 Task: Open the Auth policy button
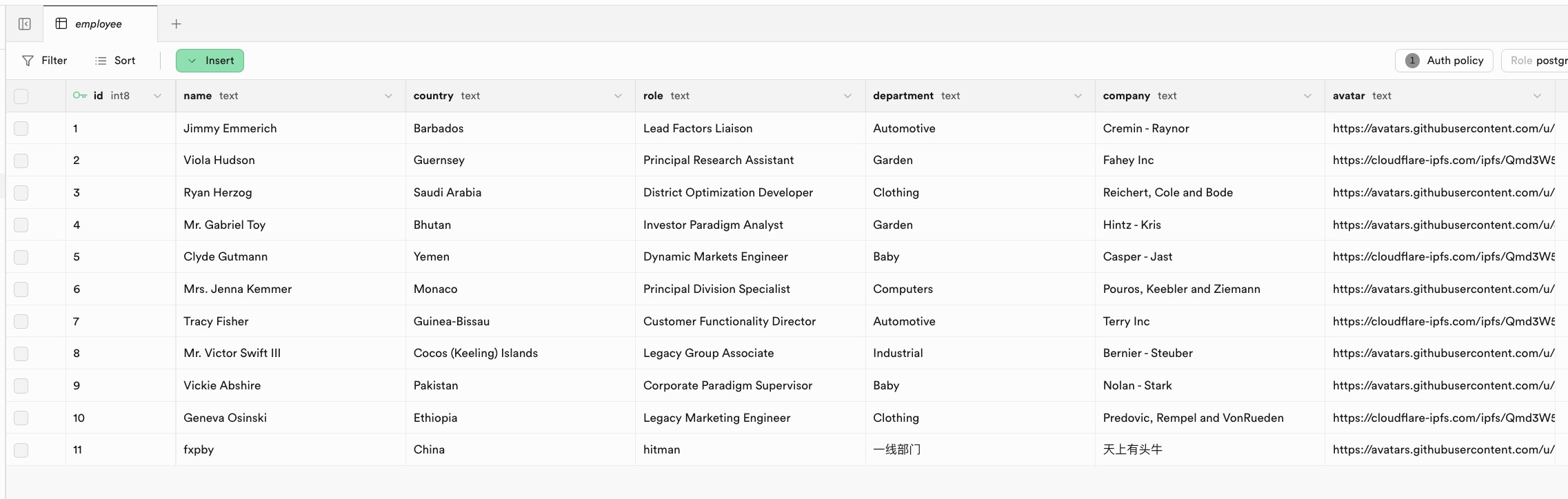tap(1444, 61)
